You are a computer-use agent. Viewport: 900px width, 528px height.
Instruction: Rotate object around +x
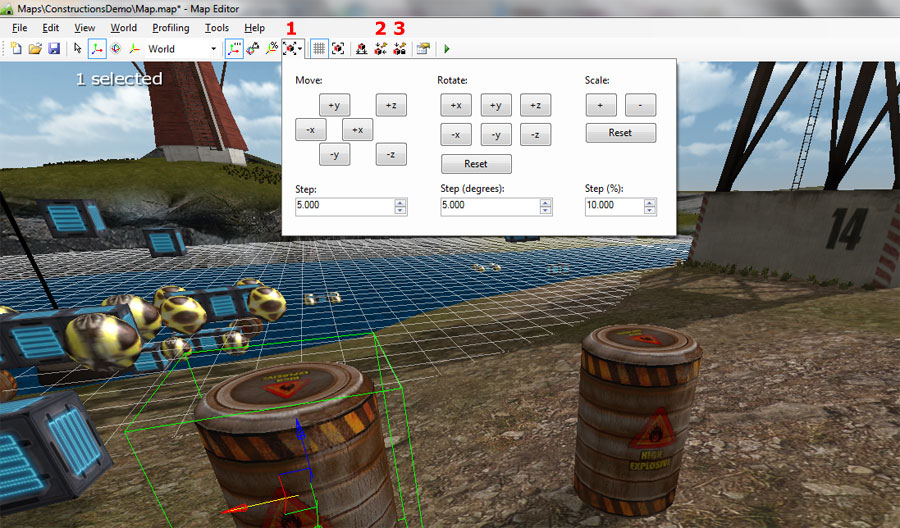456,105
